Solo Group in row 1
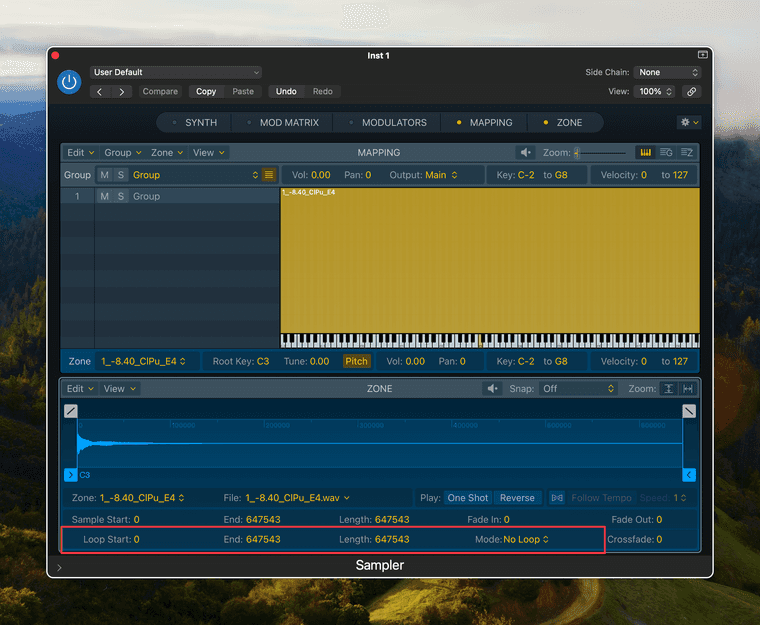 121,196
